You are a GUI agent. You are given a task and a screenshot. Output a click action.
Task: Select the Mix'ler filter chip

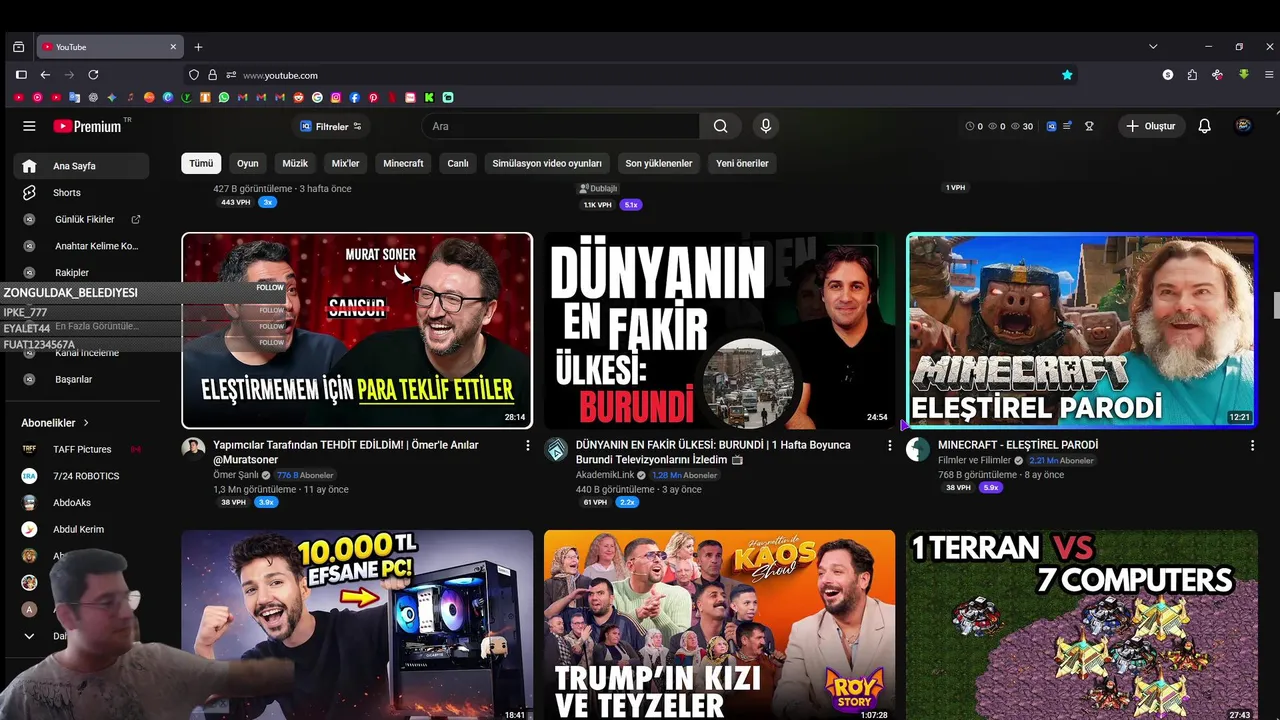point(345,163)
